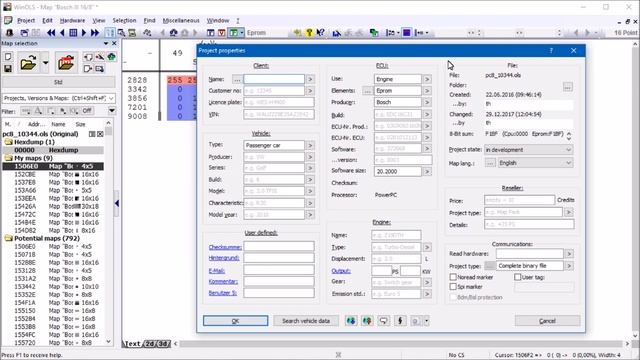Image resolution: width=640 pixels, height=360 pixels.
Task: Click the map list vertical scrollbar
Action: click(108, 233)
